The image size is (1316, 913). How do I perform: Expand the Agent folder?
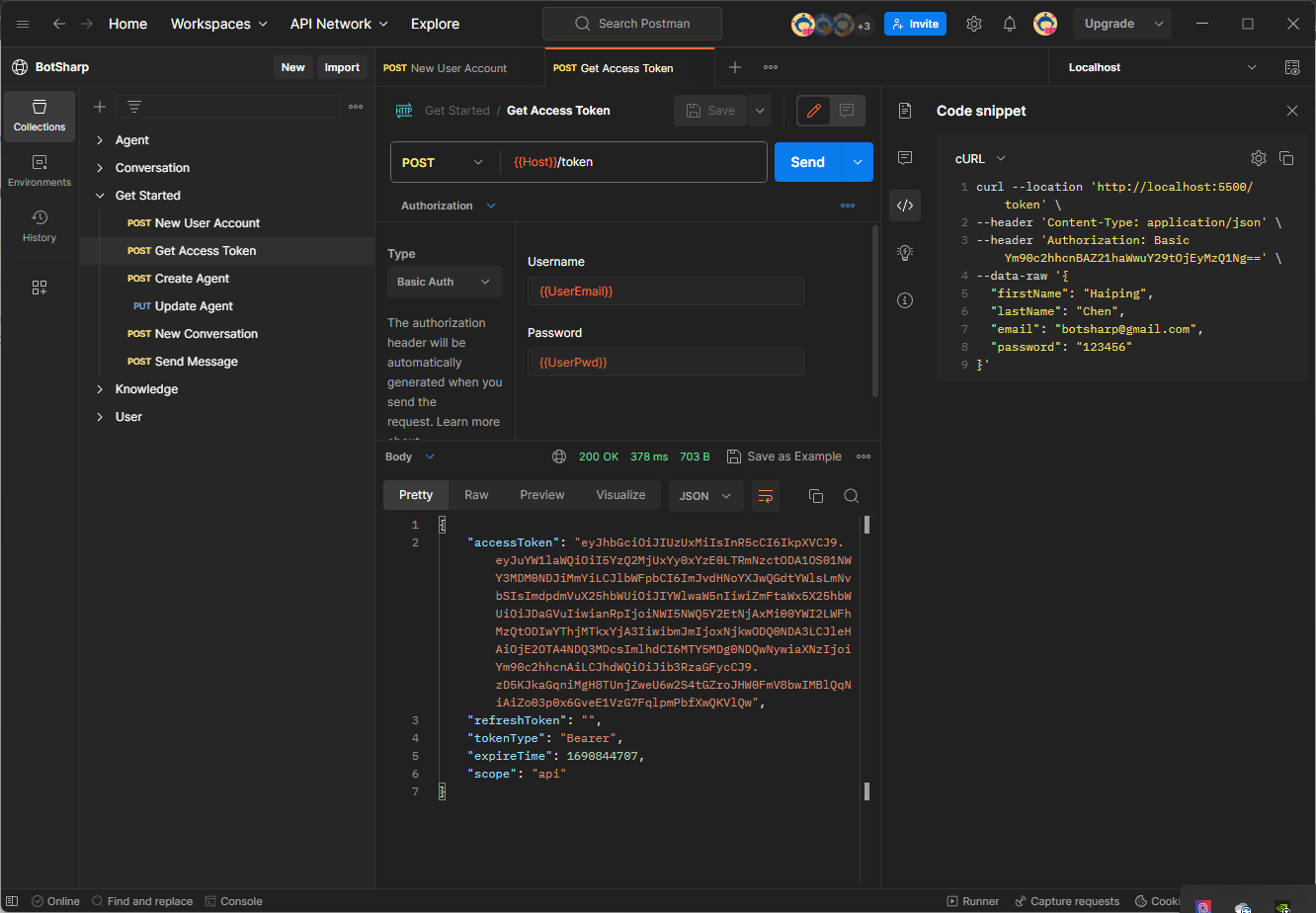click(100, 140)
